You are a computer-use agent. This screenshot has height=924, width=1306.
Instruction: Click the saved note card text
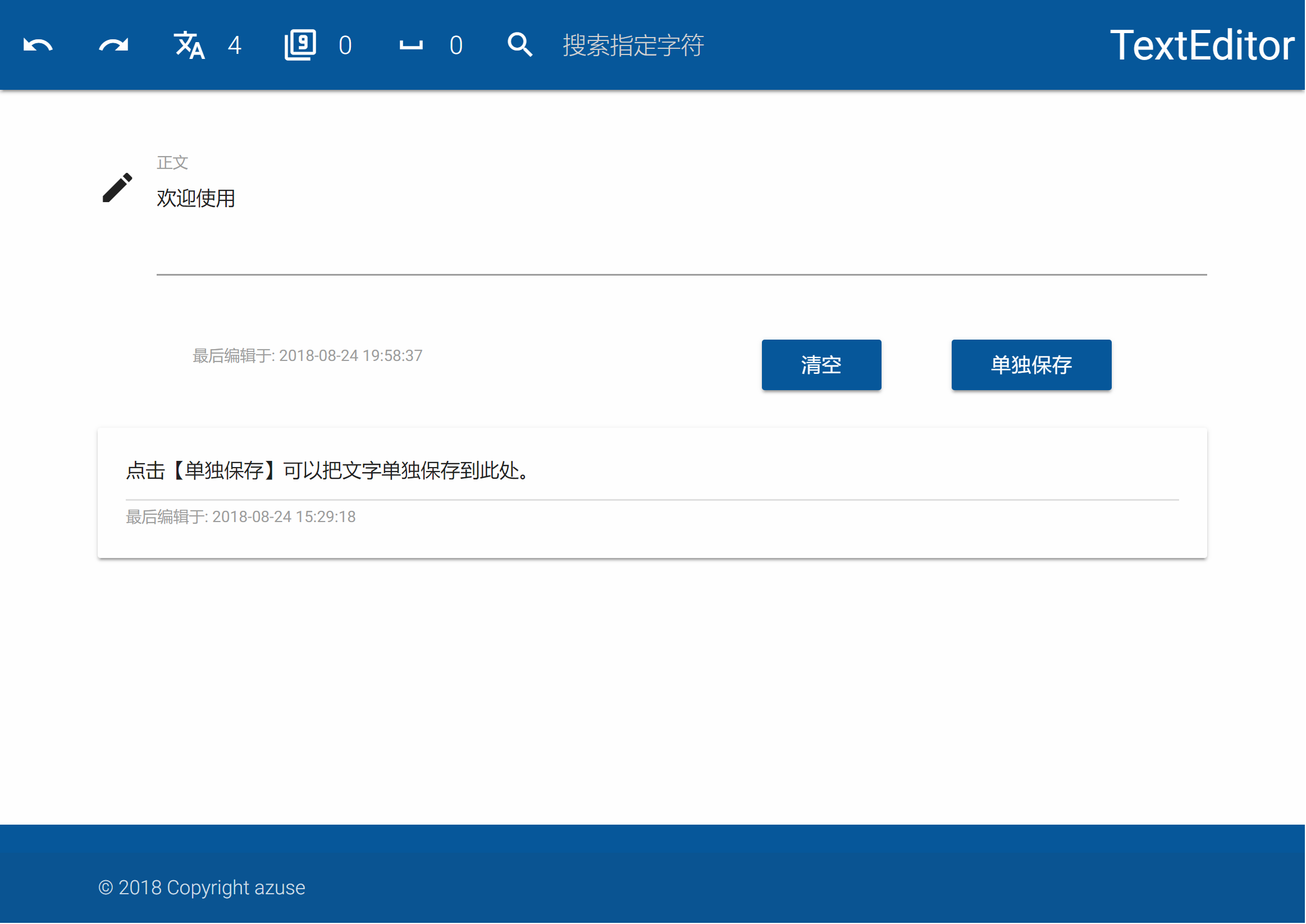(x=326, y=471)
